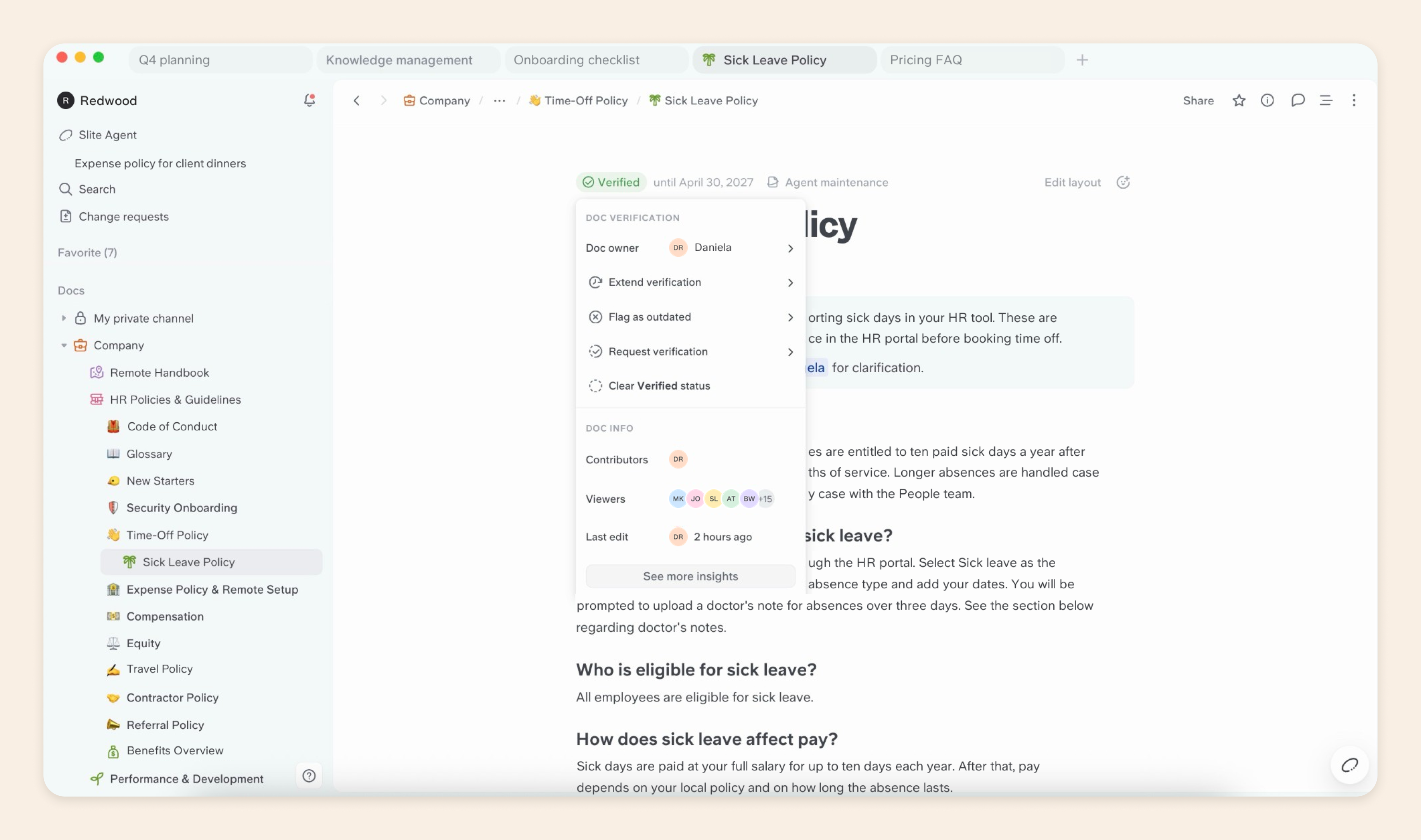Show the table of contents icon
Image resolution: width=1421 pixels, height=840 pixels.
tap(1326, 101)
